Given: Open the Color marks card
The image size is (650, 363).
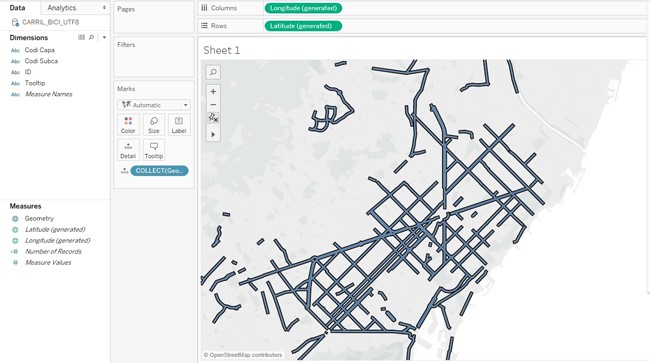Looking at the screenshot, I should 128,124.
